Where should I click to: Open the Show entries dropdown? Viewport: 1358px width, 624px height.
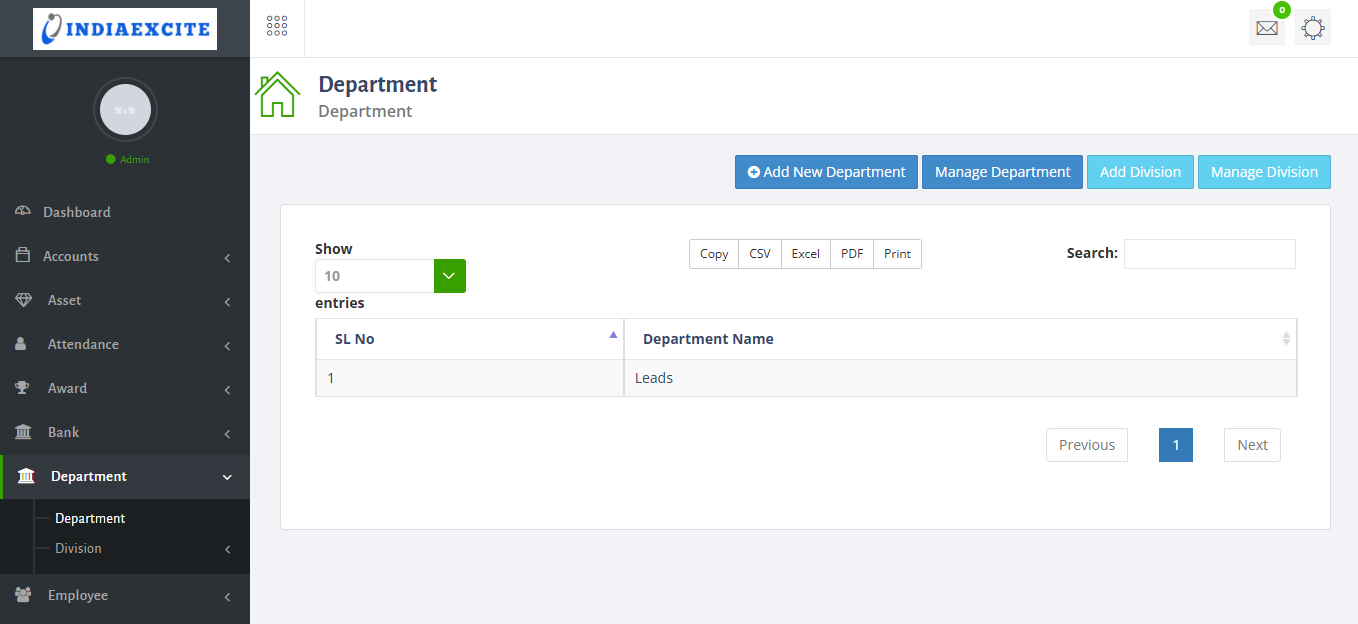click(390, 276)
